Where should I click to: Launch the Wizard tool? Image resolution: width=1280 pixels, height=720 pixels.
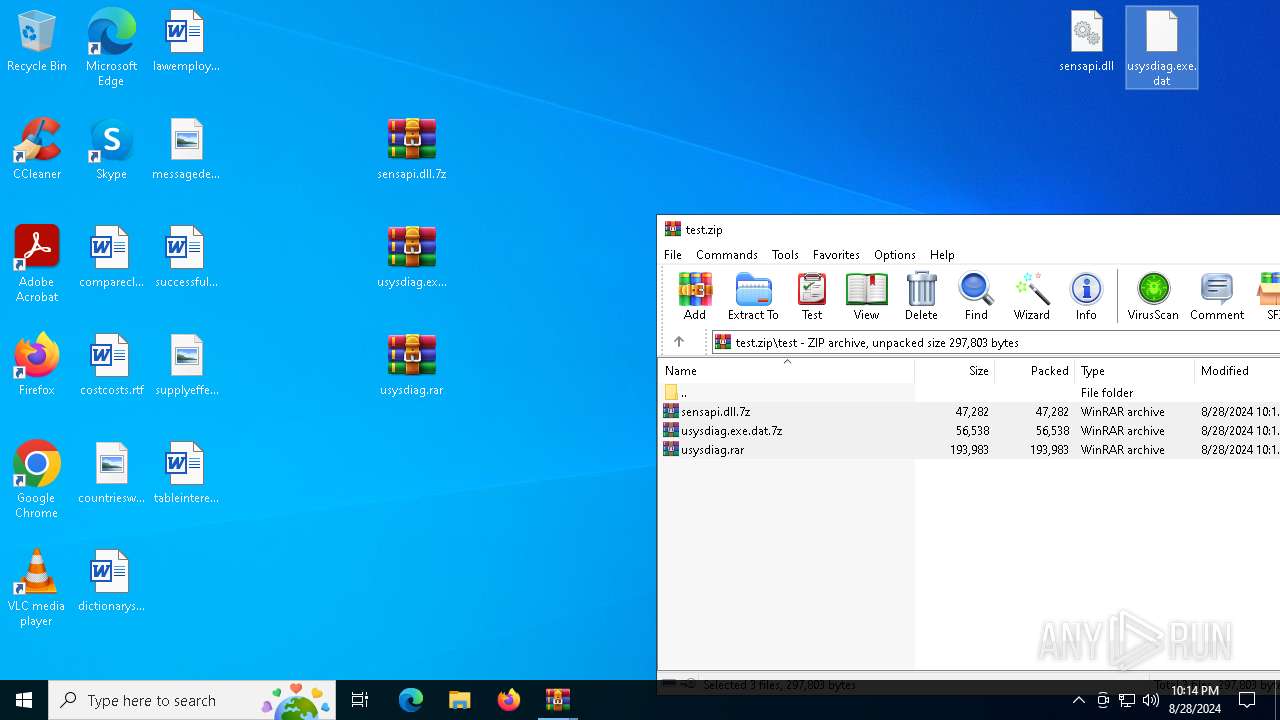(1031, 296)
